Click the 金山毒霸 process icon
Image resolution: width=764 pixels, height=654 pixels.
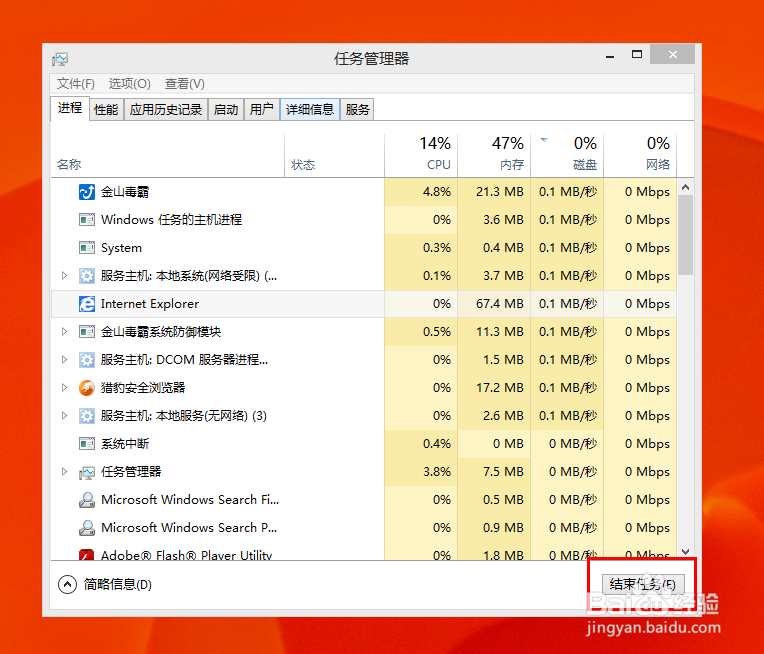87,192
